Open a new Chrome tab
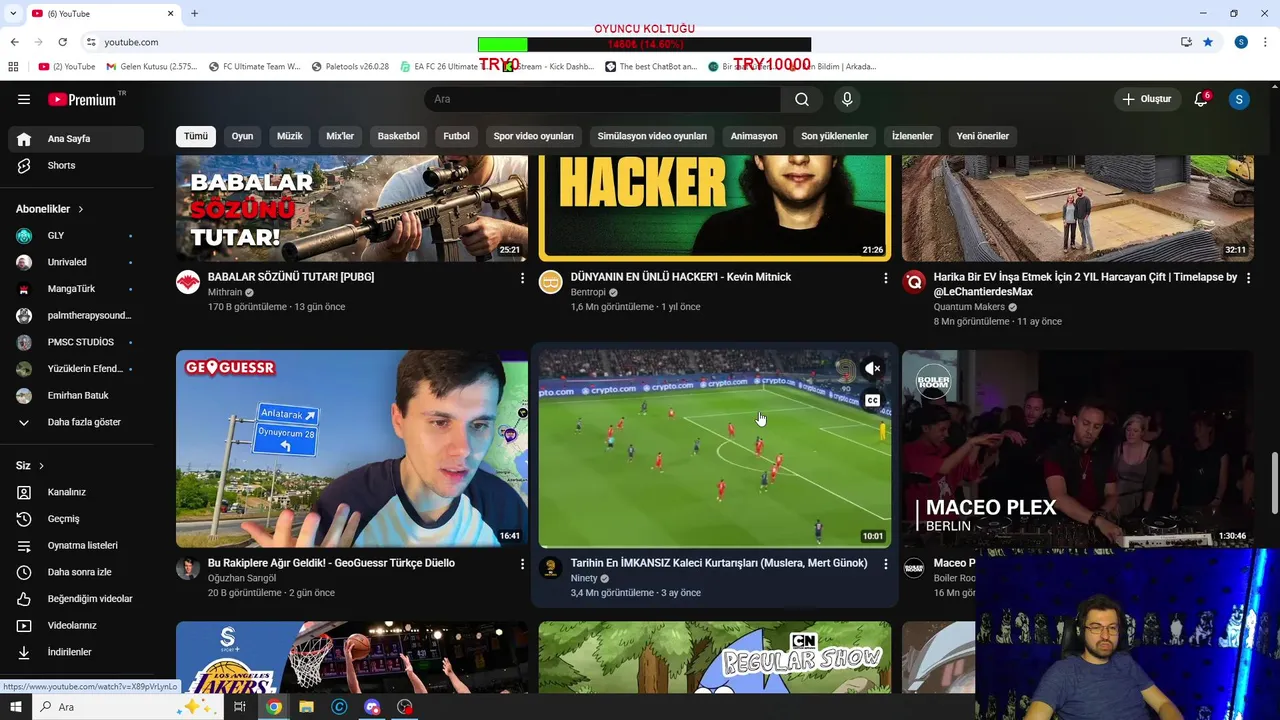Image resolution: width=1280 pixels, height=720 pixels. [194, 13]
